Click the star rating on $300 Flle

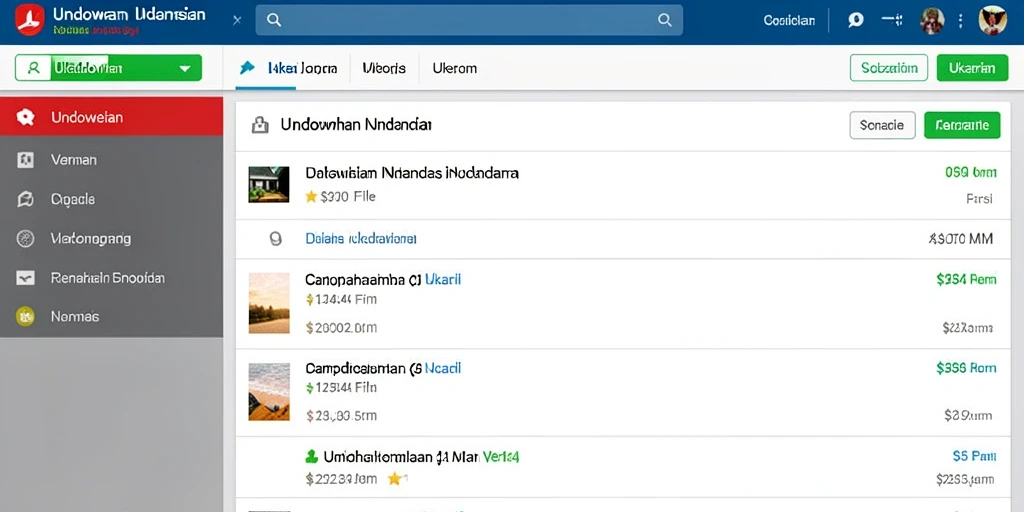click(x=312, y=197)
